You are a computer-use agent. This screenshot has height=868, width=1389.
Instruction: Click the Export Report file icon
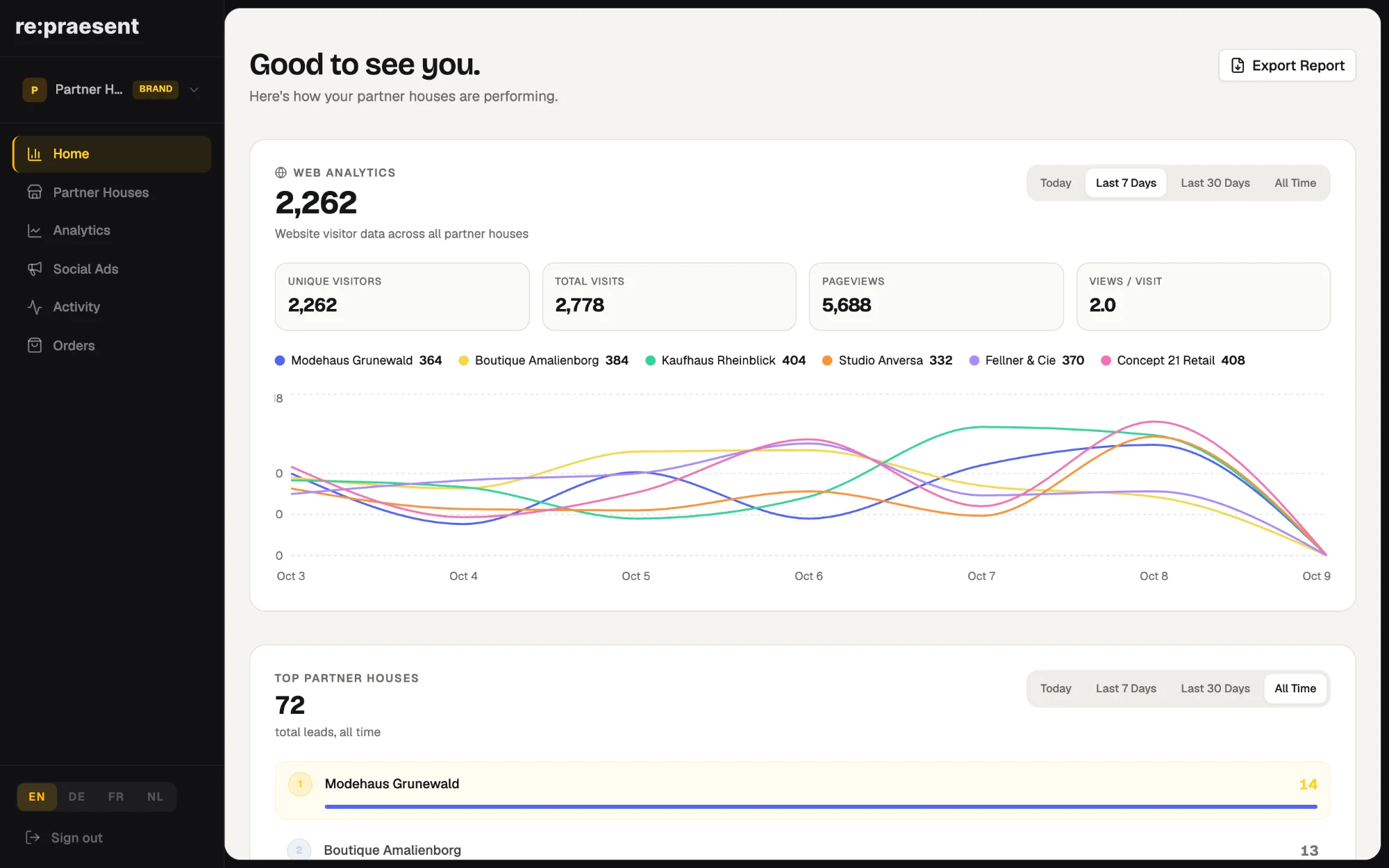[1238, 65]
